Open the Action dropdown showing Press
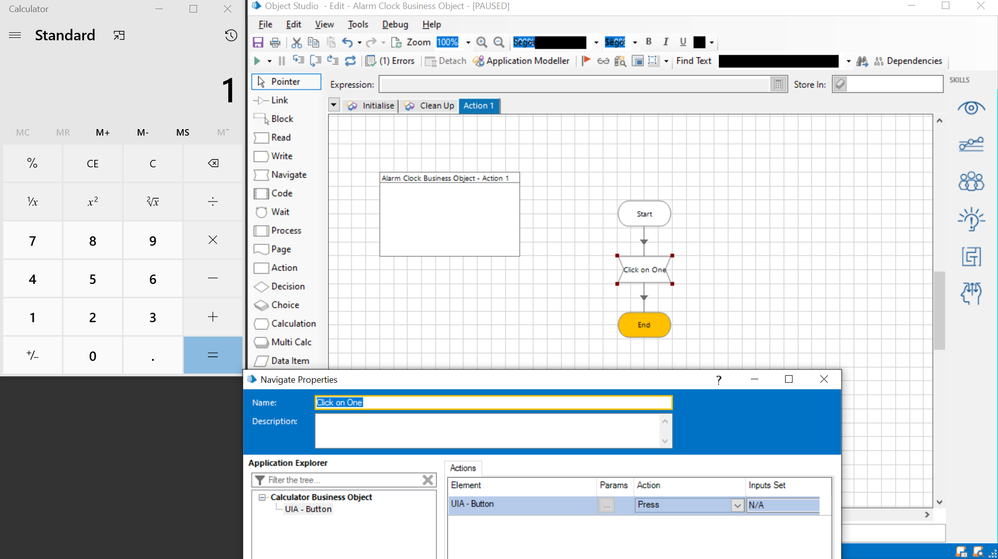Screen dimensions: 998x559 pos(737,506)
